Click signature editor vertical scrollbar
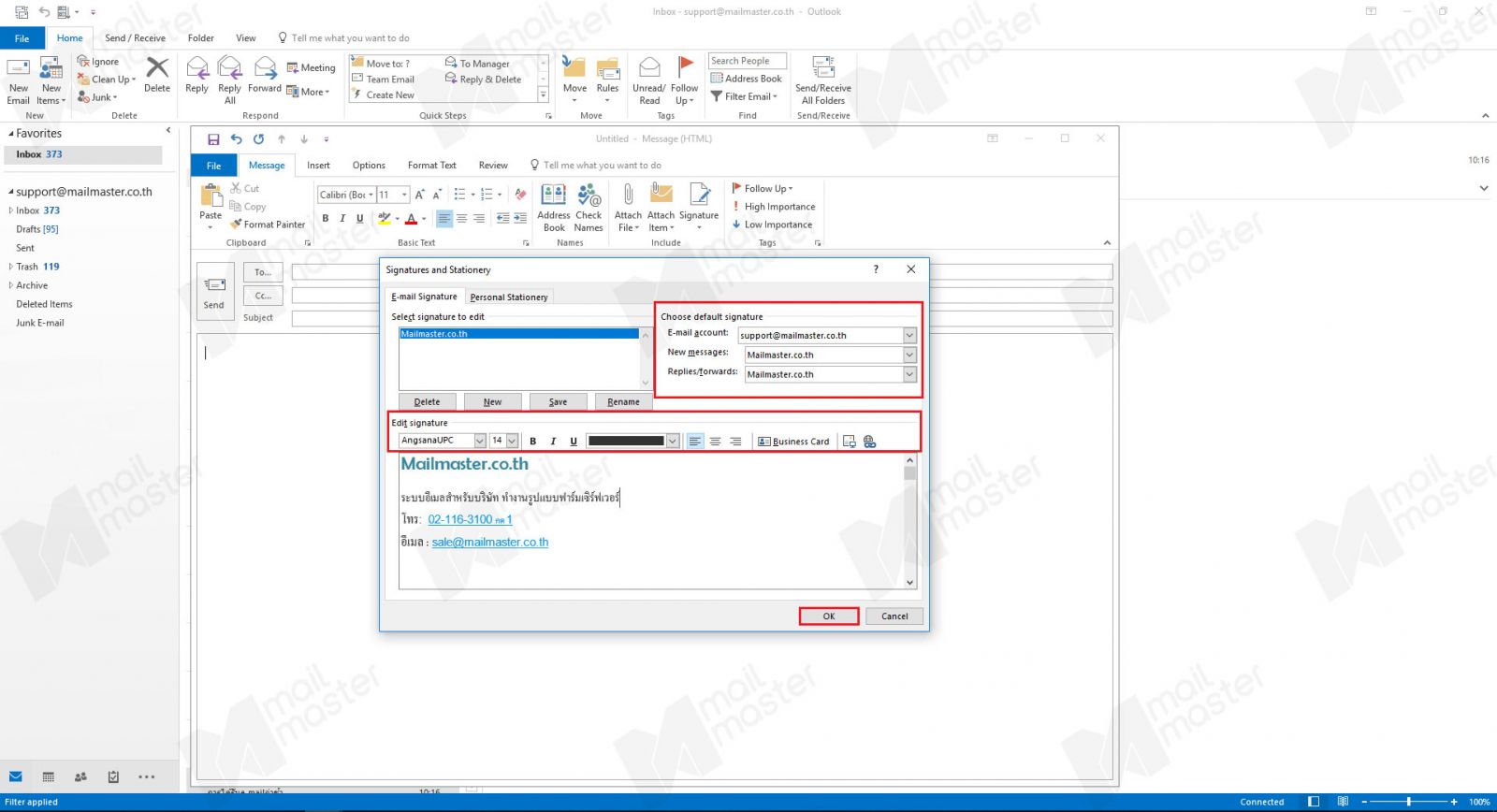 (910, 521)
